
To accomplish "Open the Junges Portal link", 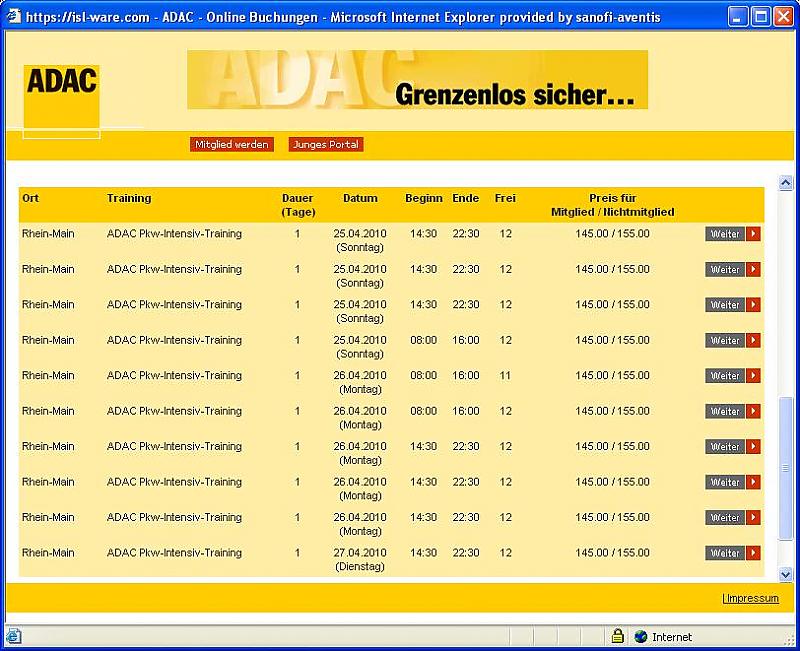I will pos(326,145).
